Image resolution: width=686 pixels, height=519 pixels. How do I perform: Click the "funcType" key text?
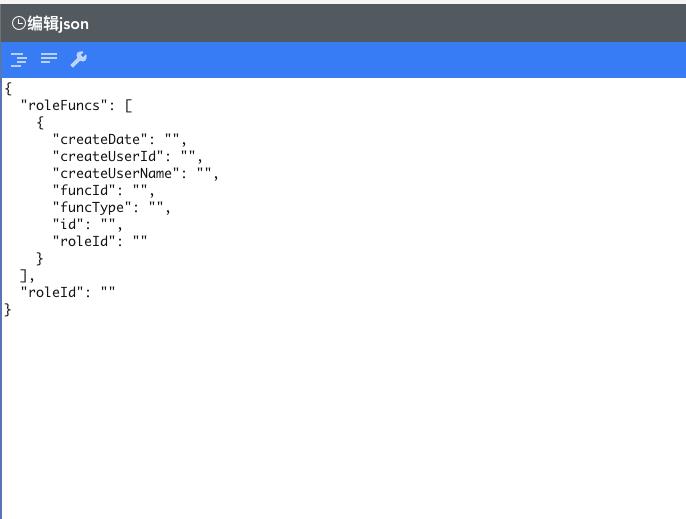(92, 207)
